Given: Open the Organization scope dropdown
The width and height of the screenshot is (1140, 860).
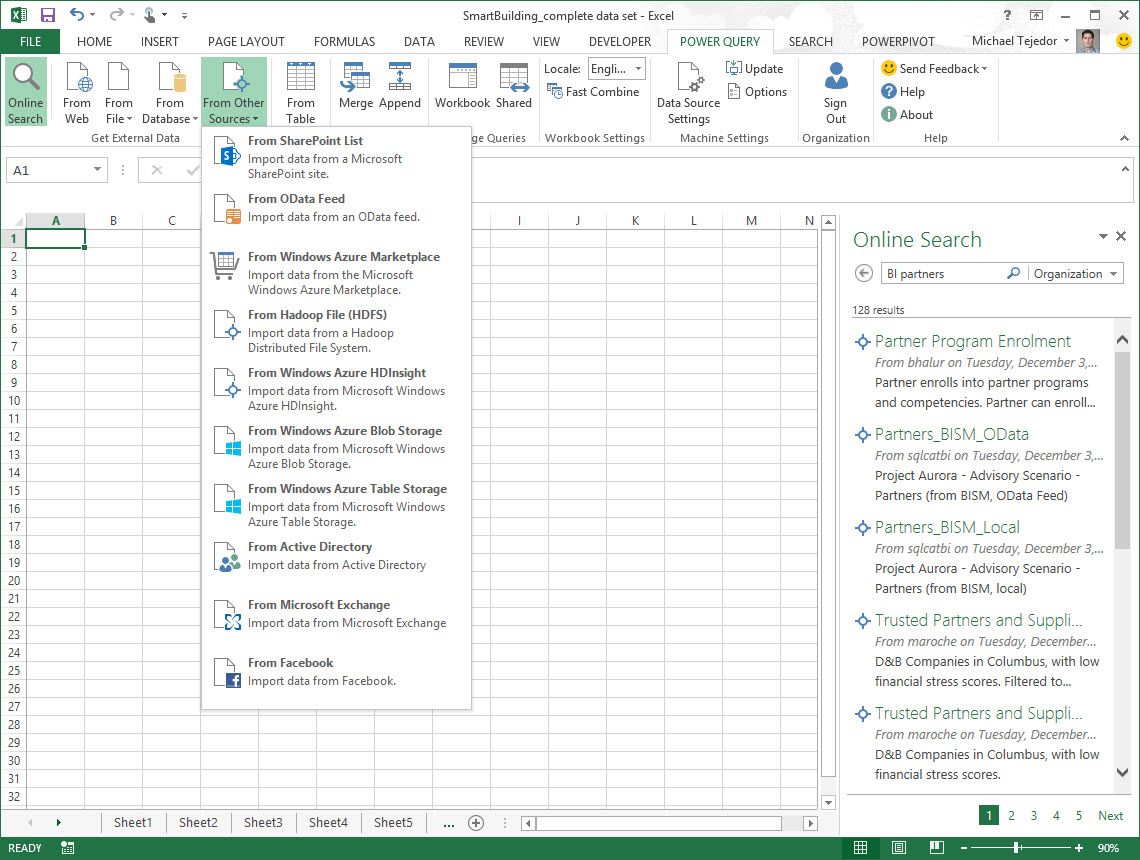Looking at the screenshot, I should (1075, 273).
